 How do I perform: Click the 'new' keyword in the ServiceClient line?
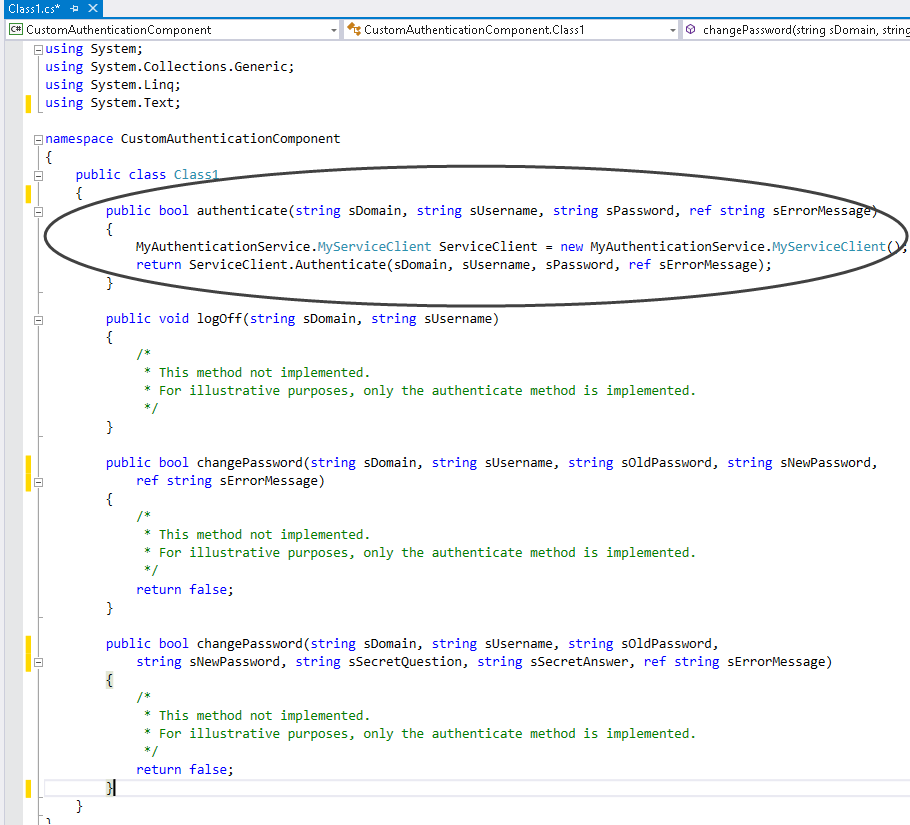572,247
